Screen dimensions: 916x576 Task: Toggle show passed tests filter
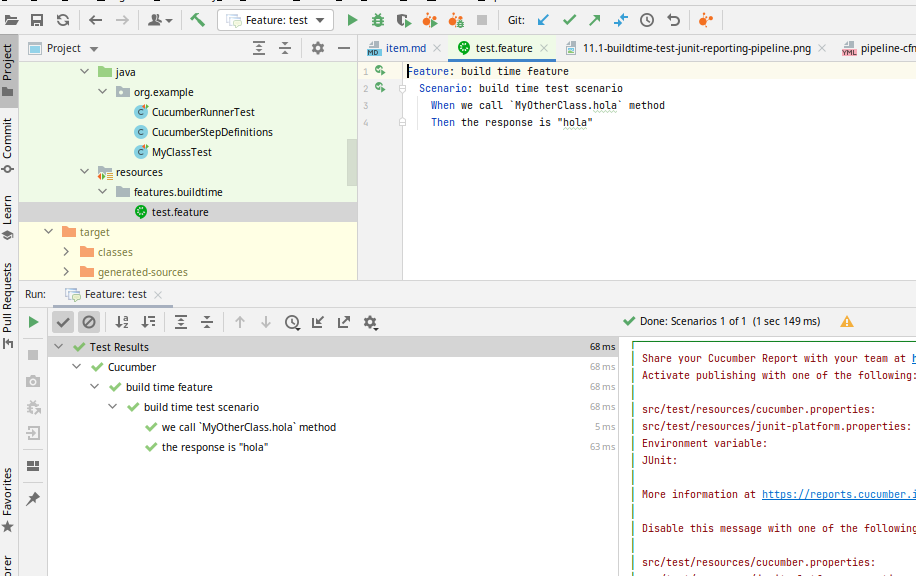tap(63, 322)
